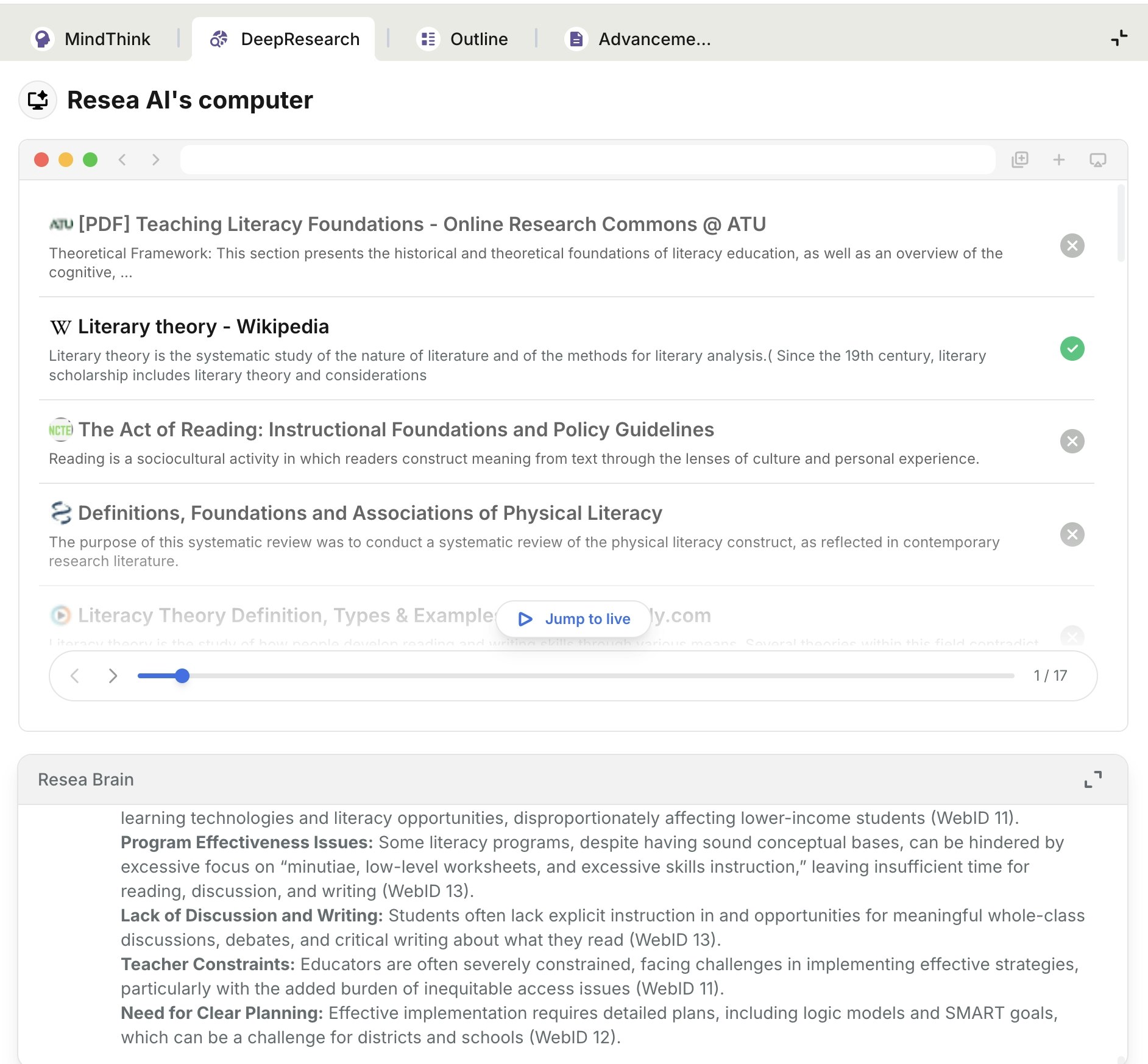Screen dimensions: 1148x1064
Task: Click the Lack of Discussion and Writing heading
Action: tap(252, 915)
